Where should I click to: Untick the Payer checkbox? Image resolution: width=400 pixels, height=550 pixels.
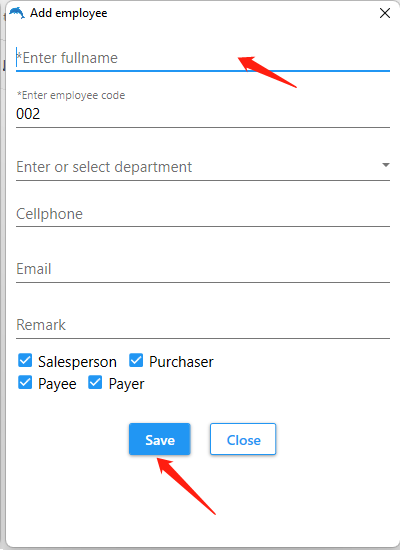(x=95, y=383)
